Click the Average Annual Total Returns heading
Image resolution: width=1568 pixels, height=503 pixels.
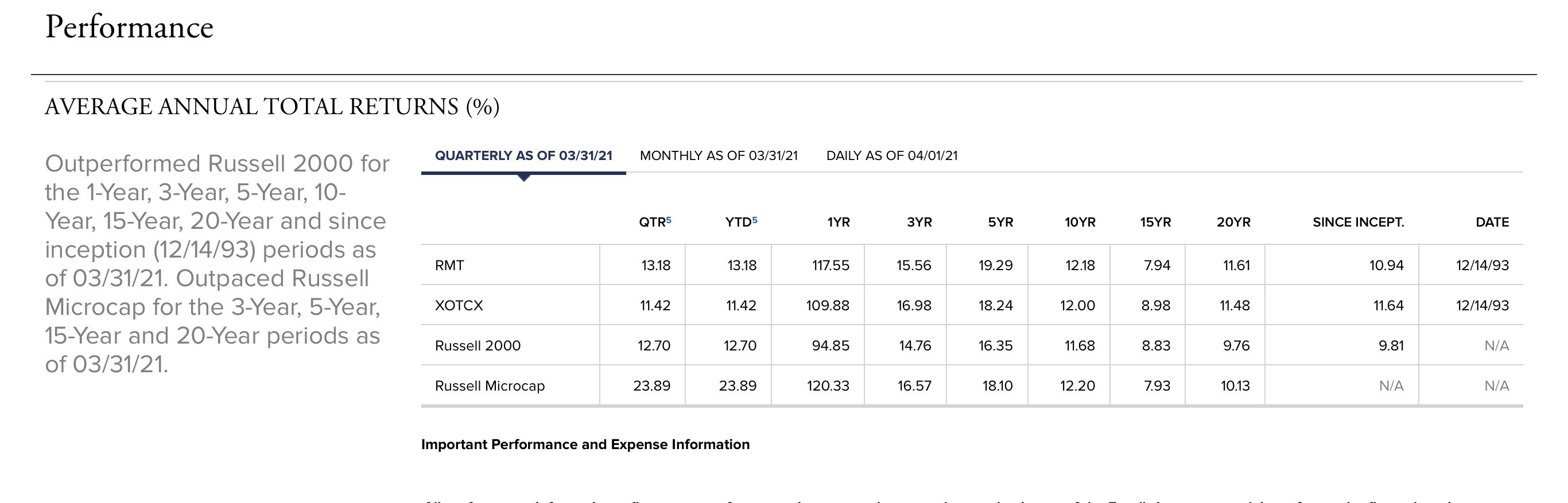pyautogui.click(x=271, y=107)
